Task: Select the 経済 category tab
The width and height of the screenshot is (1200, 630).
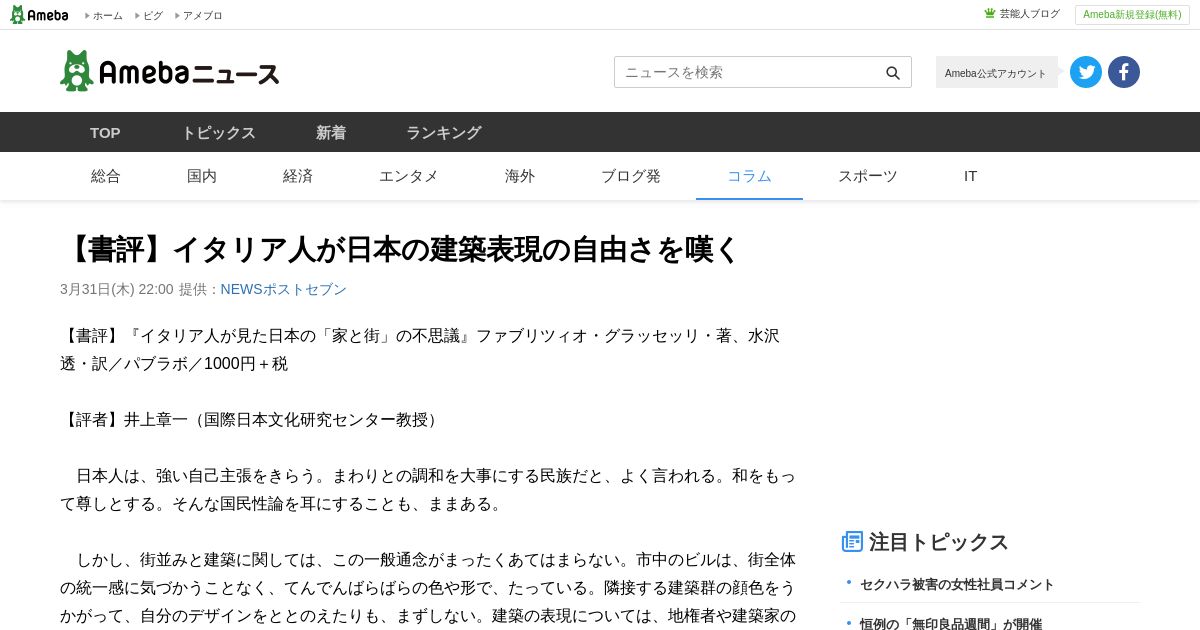Action: click(x=298, y=176)
